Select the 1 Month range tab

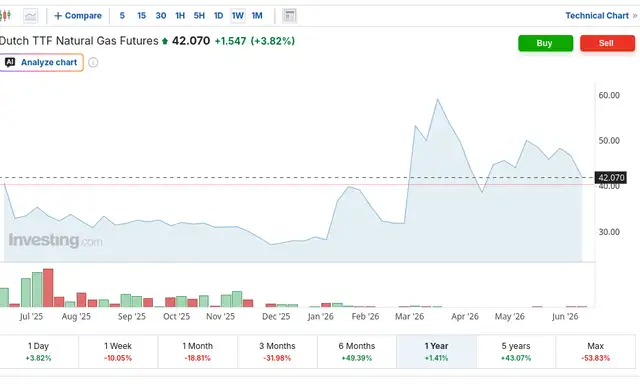pyautogui.click(x=198, y=351)
